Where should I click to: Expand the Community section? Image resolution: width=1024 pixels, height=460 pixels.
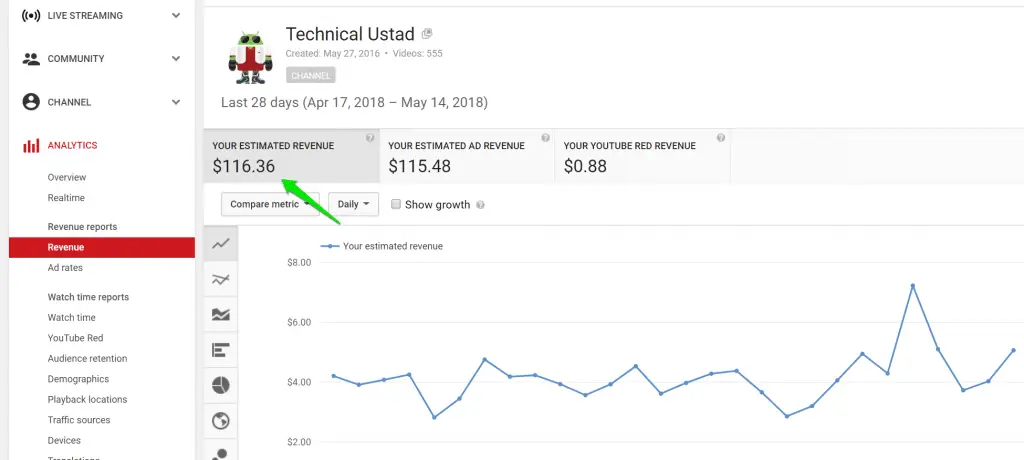pyautogui.click(x=176, y=59)
